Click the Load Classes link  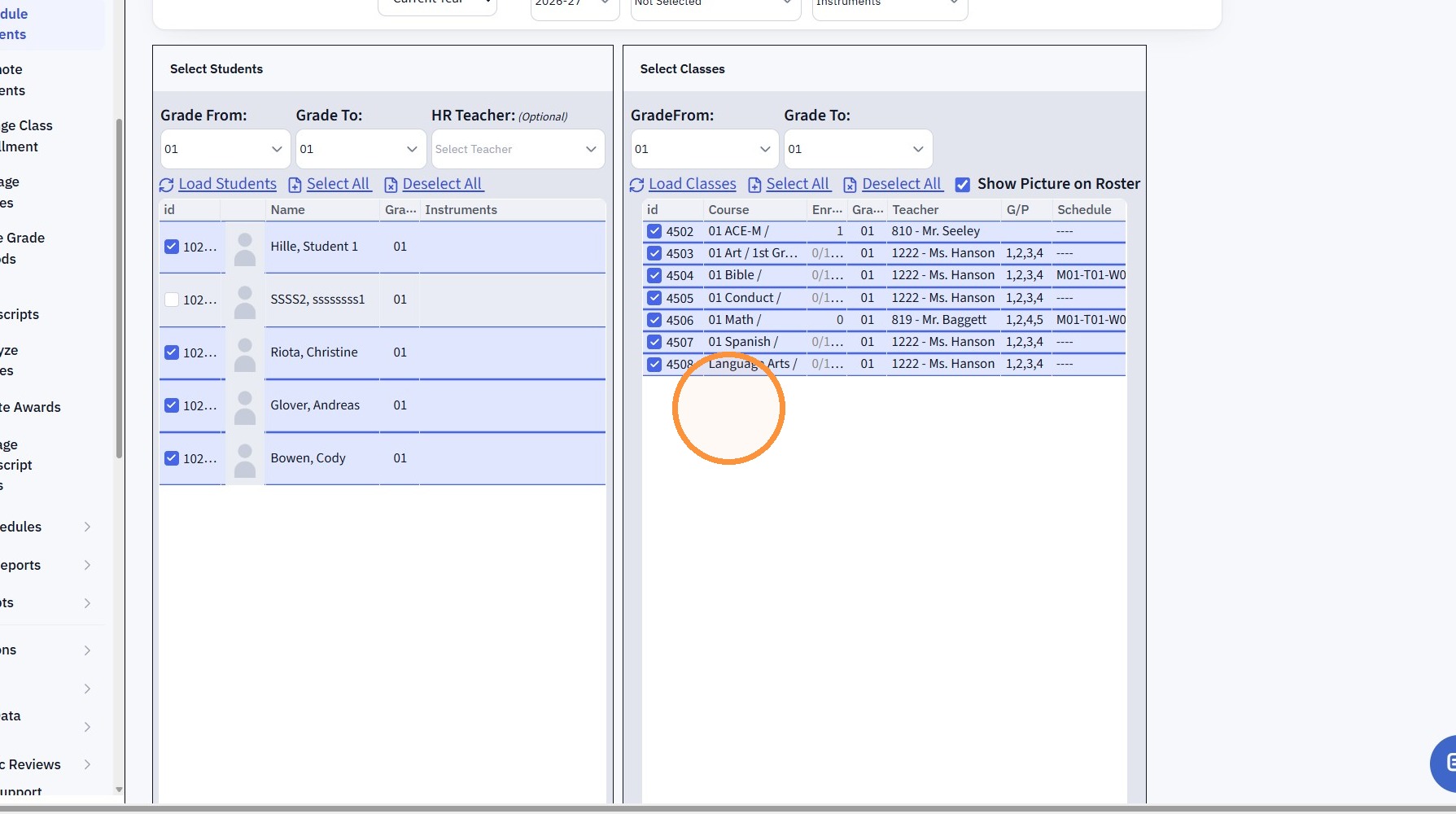coord(692,184)
